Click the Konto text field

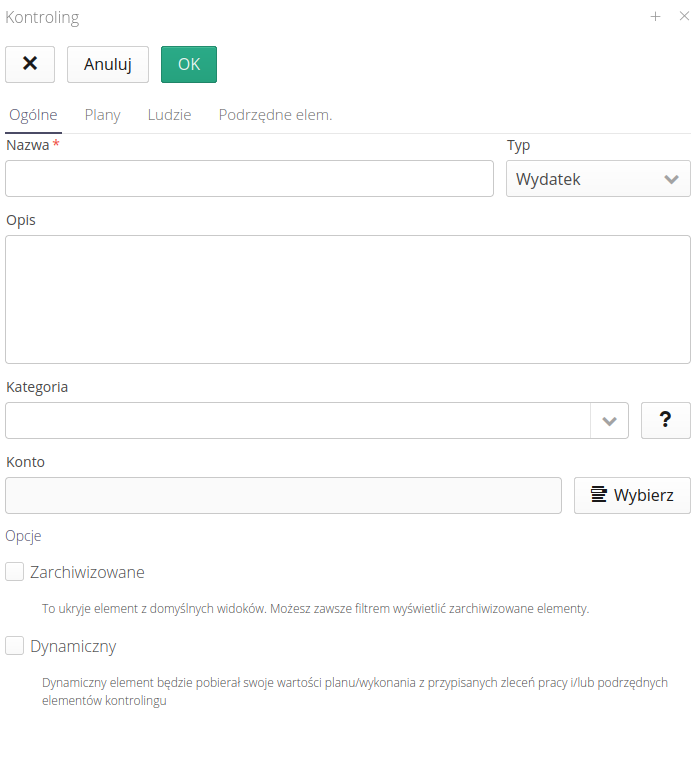(x=283, y=495)
